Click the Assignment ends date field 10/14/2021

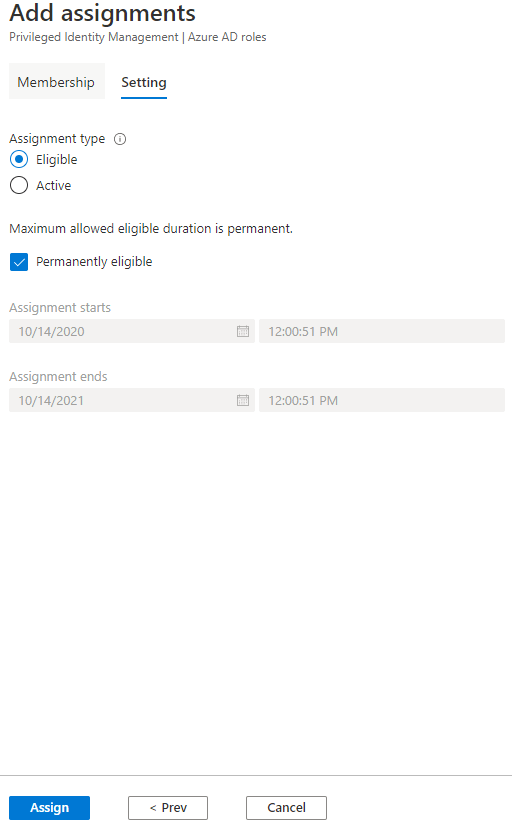[x=131, y=400]
